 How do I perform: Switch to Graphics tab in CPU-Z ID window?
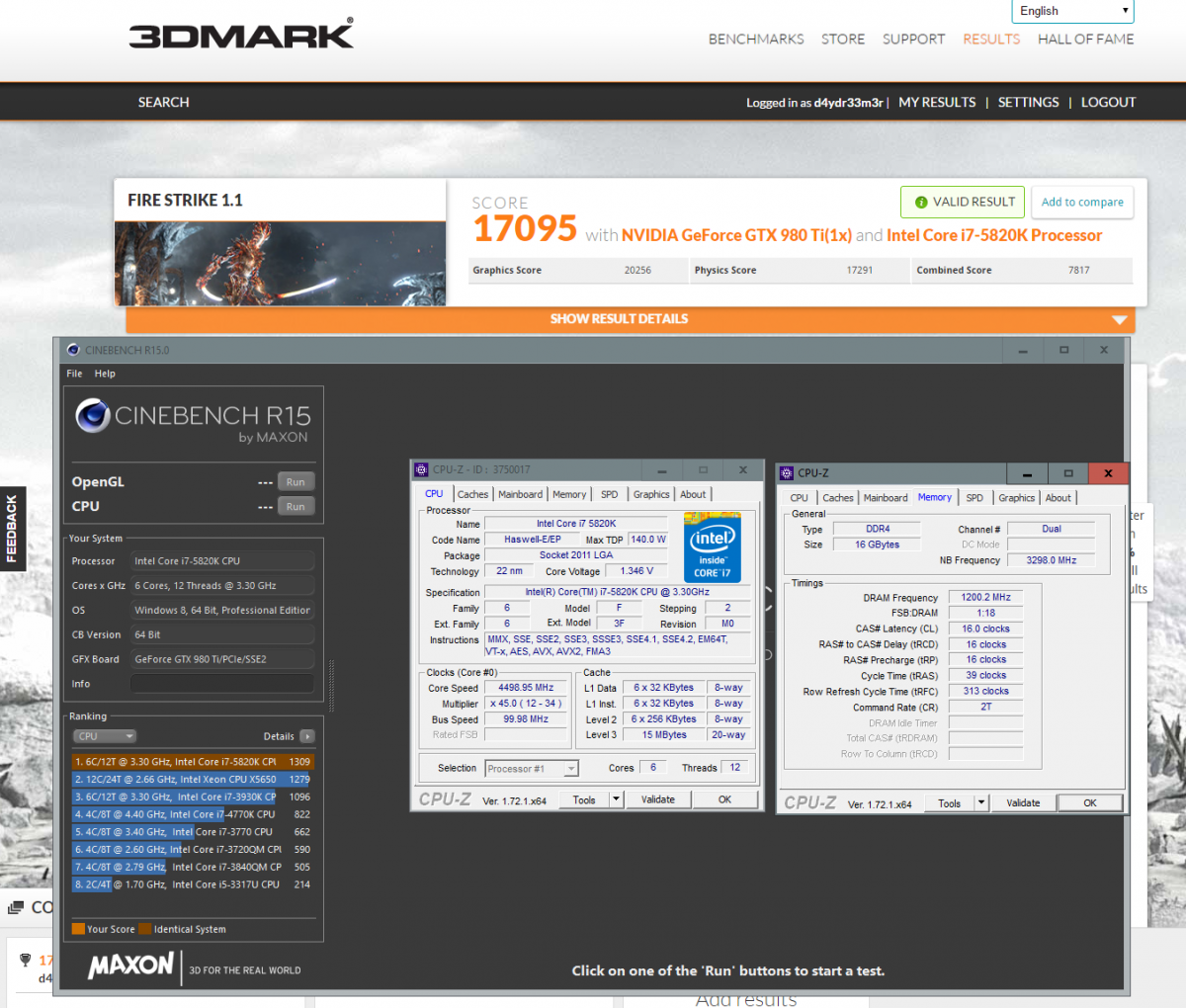(651, 494)
